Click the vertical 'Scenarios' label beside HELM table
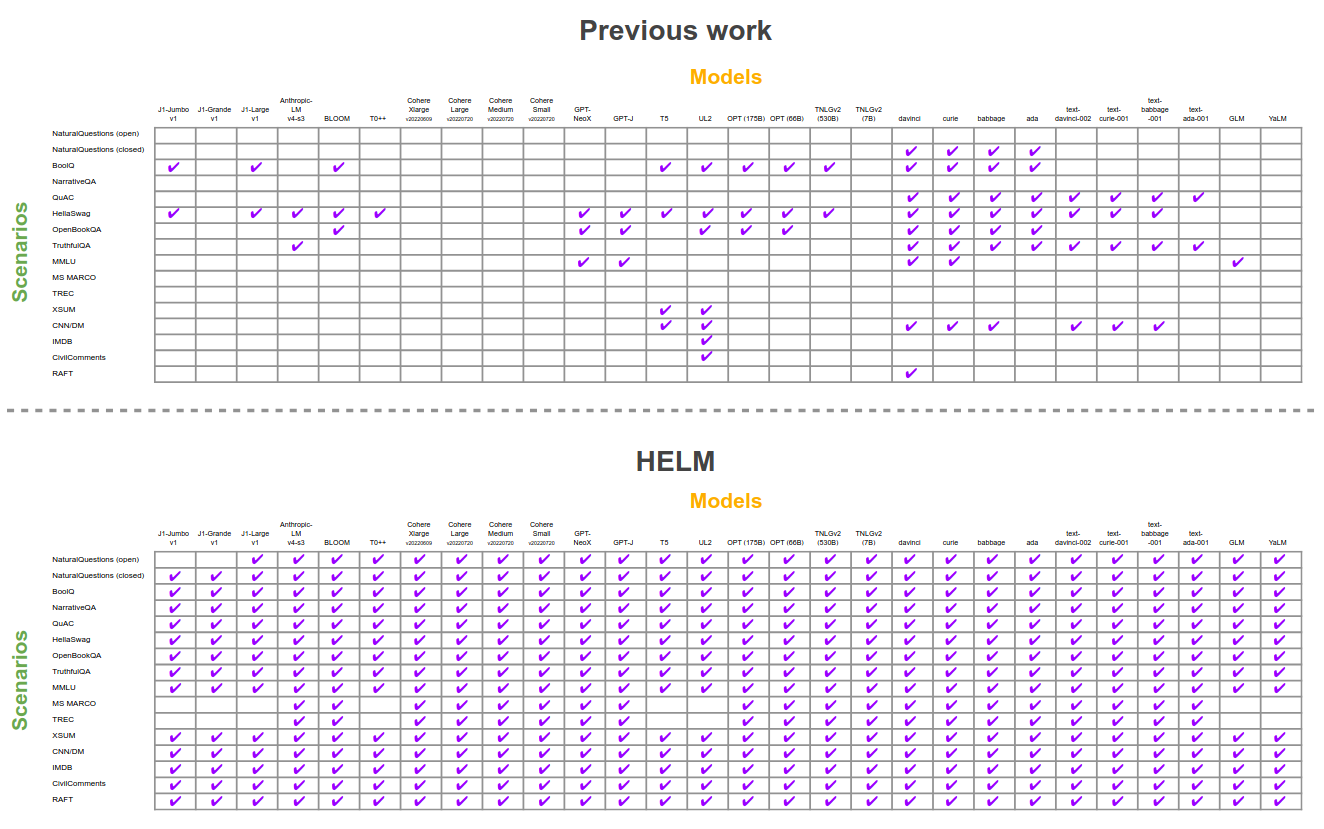The width and height of the screenshot is (1324, 829). (20, 680)
